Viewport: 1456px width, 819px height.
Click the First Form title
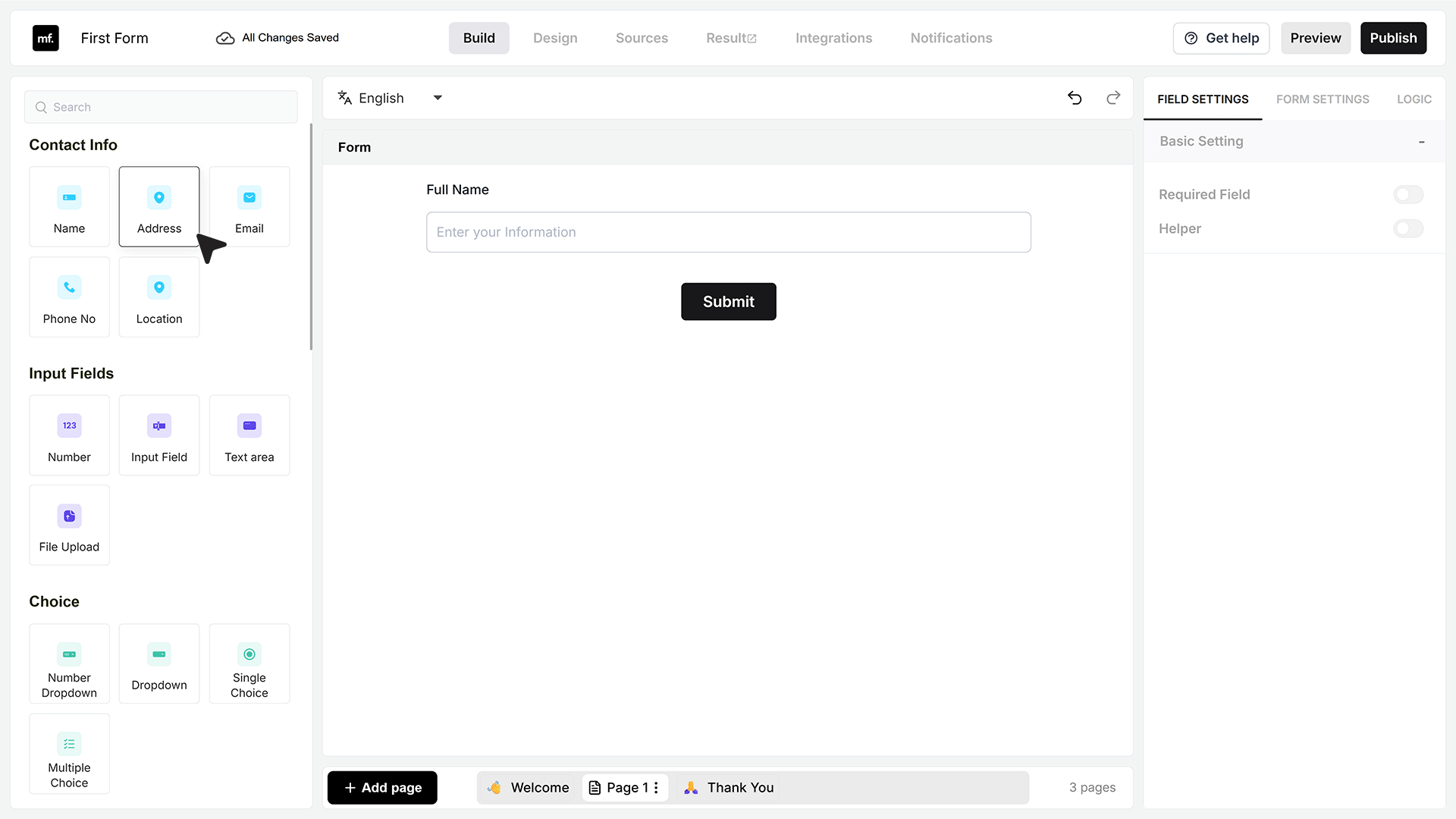pos(115,38)
